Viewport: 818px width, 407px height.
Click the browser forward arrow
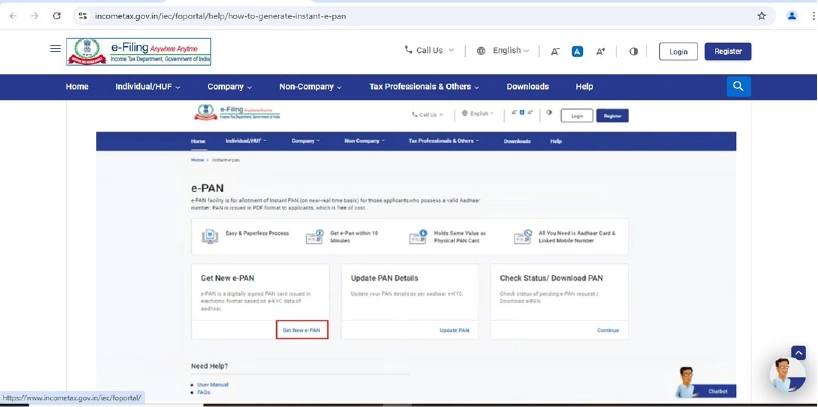pos(34,16)
